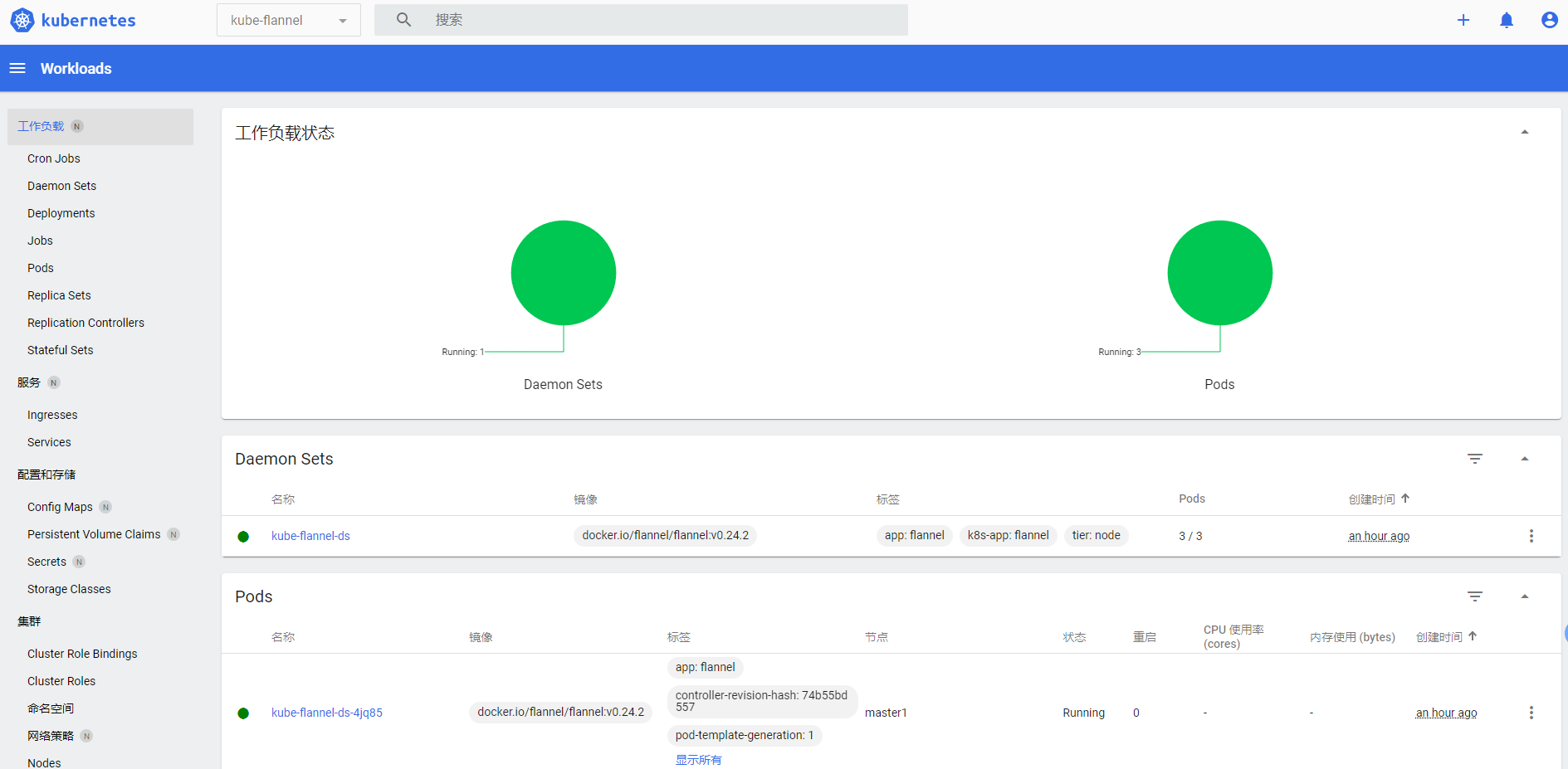Viewport: 1568px width, 769px height.
Task: Open Cluster Role Bindings
Action: click(x=82, y=654)
